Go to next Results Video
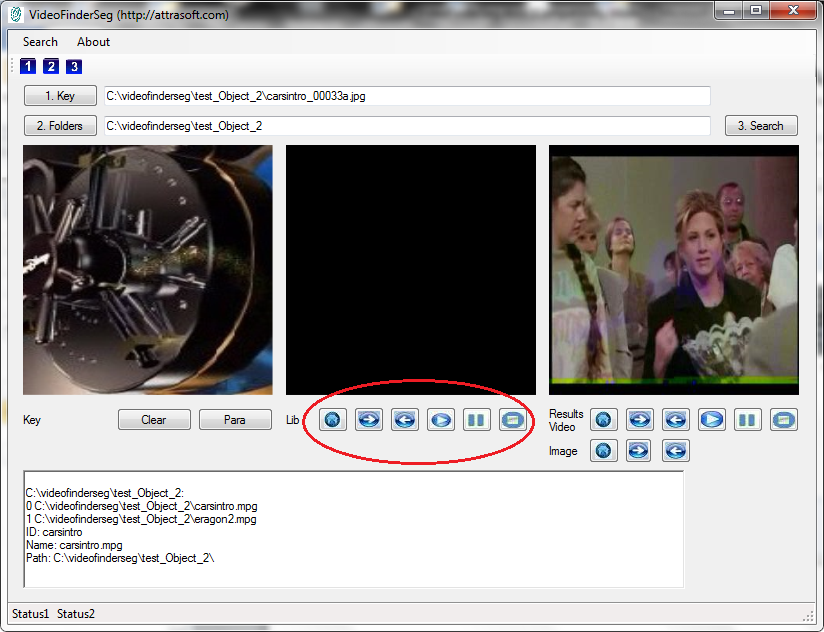824x632 pixels. pyautogui.click(x=640, y=420)
